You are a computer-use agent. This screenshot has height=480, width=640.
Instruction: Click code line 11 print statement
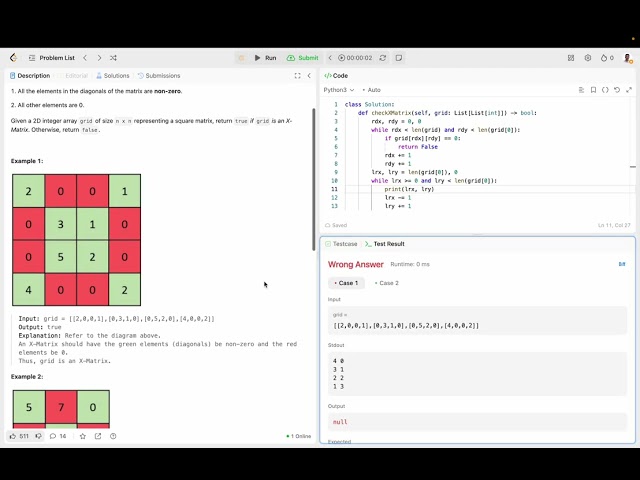(409, 189)
